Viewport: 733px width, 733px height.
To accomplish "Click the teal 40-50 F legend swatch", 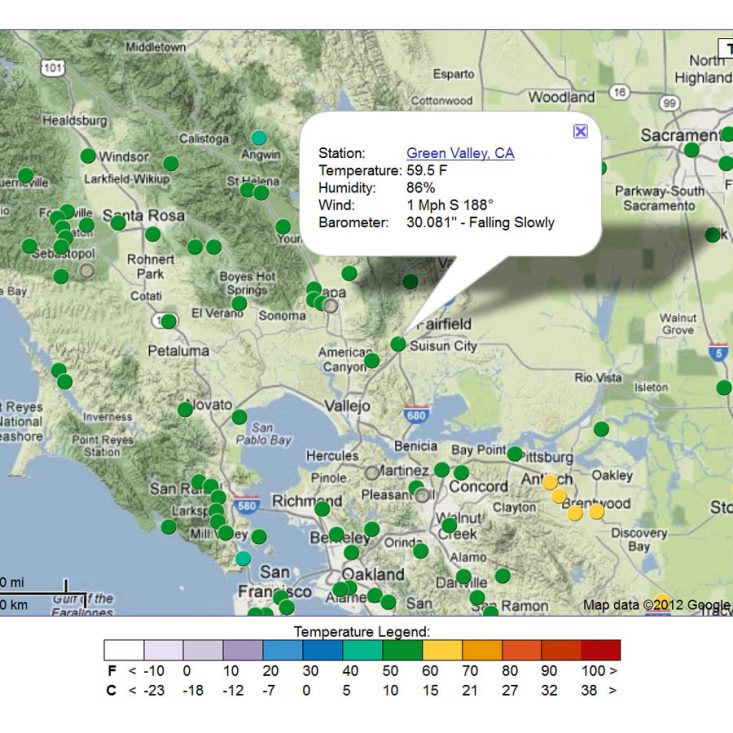I will pos(362,650).
